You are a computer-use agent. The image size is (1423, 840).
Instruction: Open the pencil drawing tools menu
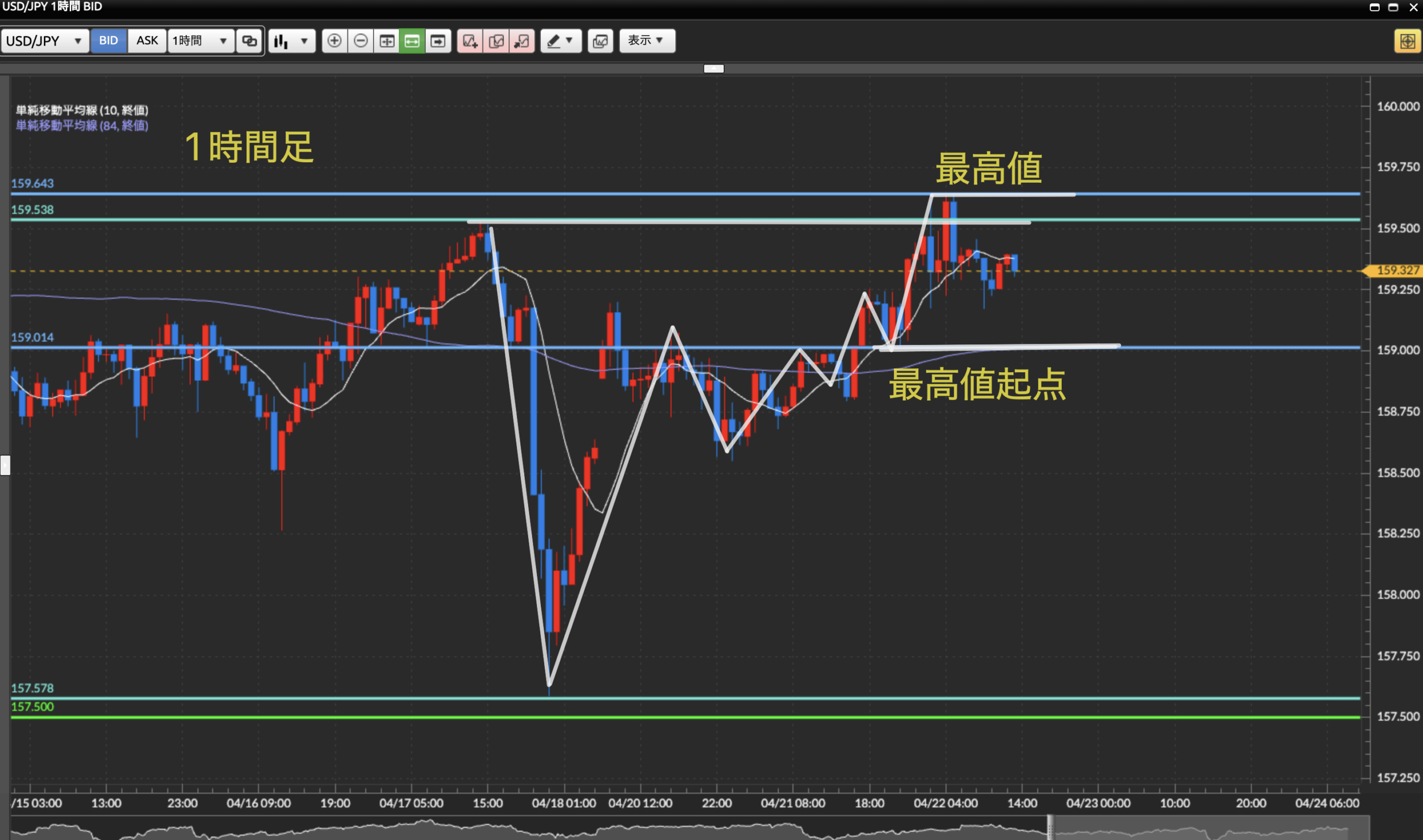tap(561, 41)
